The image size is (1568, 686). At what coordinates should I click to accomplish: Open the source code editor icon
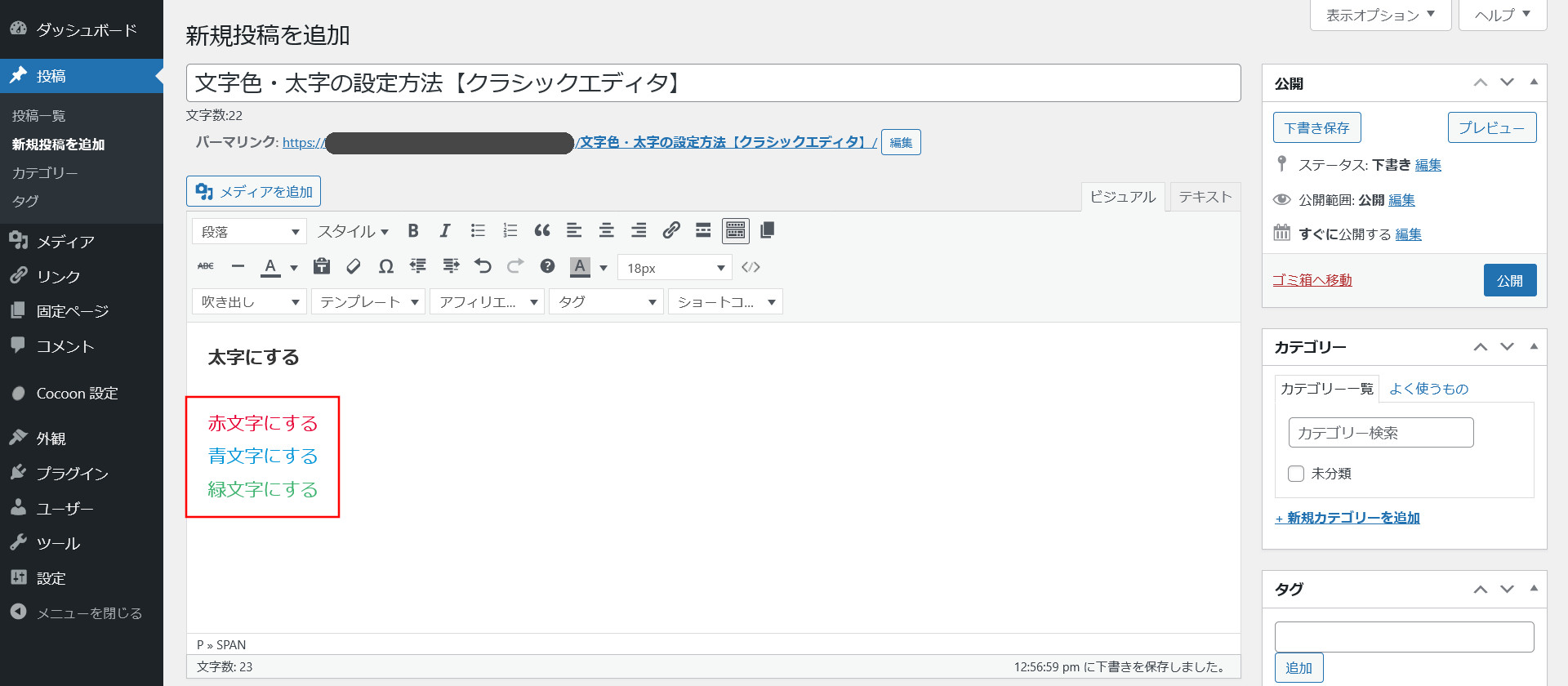click(x=751, y=267)
